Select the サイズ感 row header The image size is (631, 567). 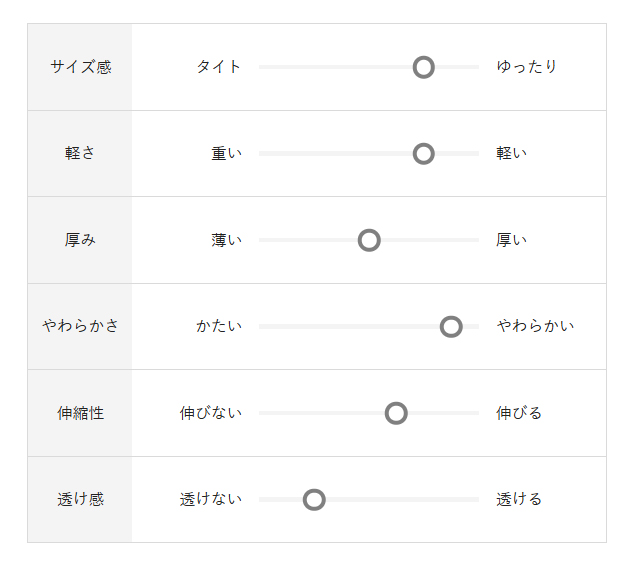80,67
